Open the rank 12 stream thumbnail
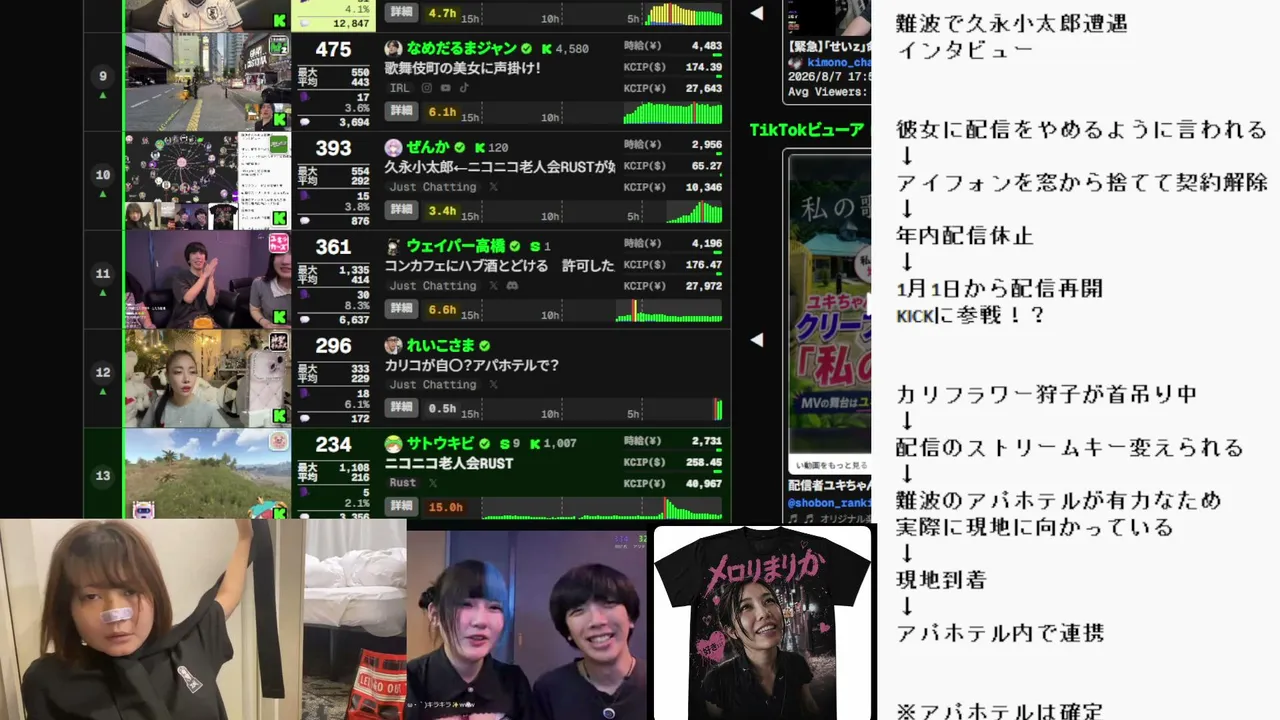The height and width of the screenshot is (720, 1280). (207, 379)
